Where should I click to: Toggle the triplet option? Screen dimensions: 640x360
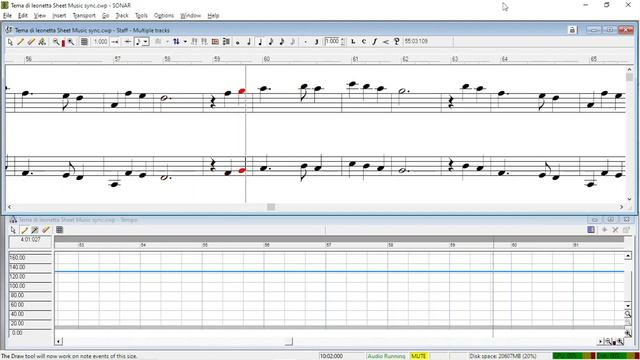[316, 42]
